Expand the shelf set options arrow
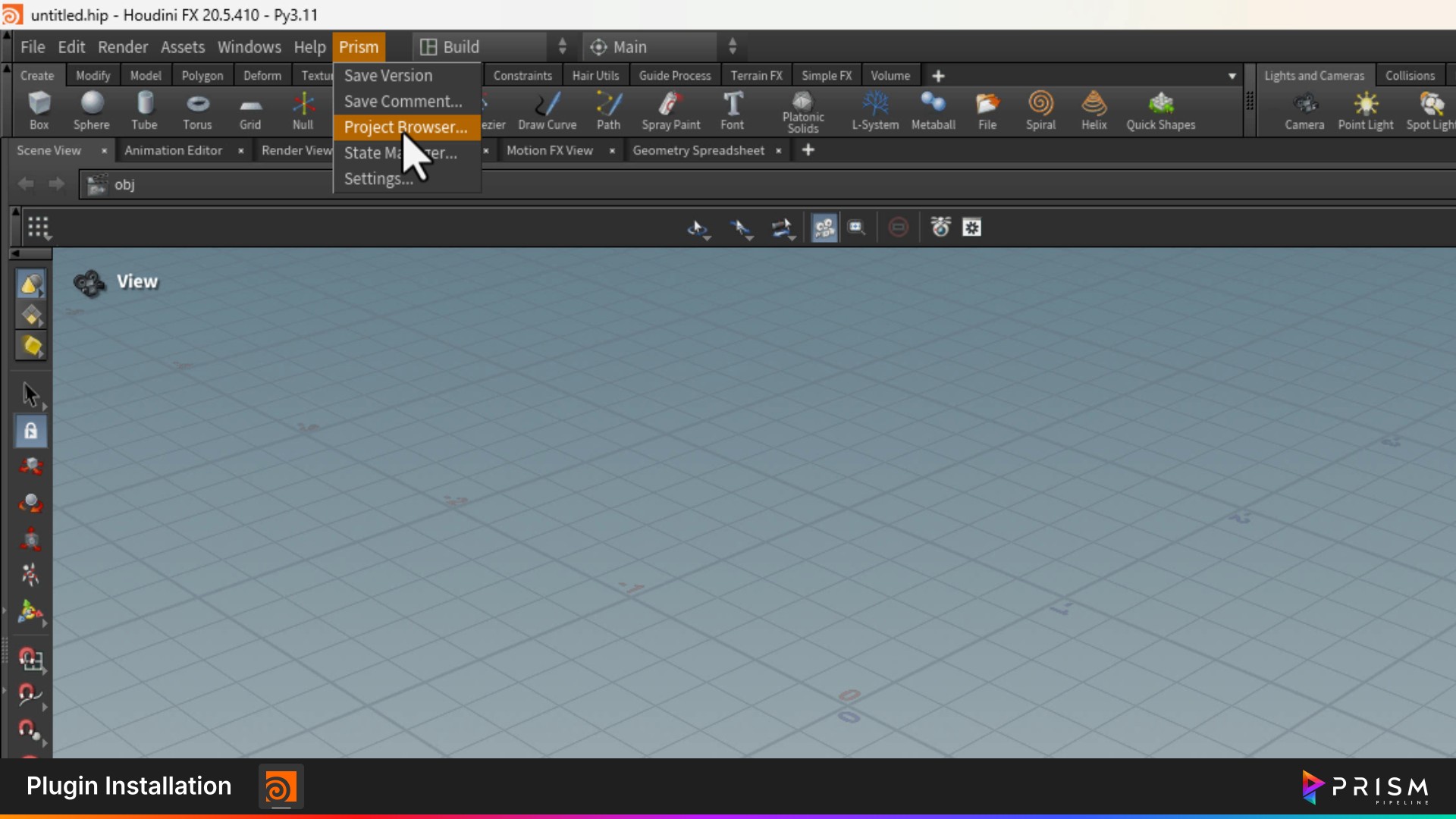Viewport: 1456px width, 819px height. pos(1232,76)
